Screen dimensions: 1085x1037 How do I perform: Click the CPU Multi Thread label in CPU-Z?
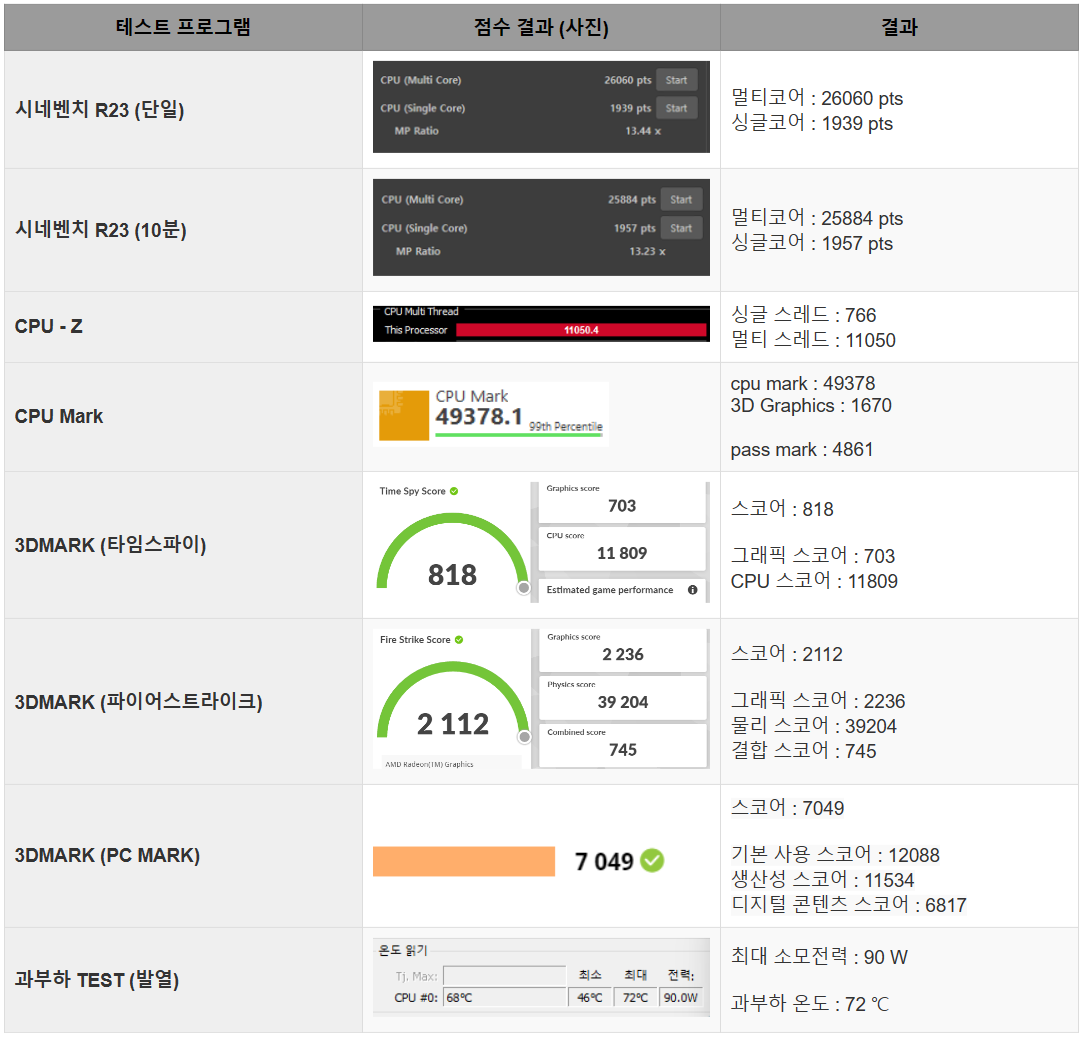tap(421, 312)
